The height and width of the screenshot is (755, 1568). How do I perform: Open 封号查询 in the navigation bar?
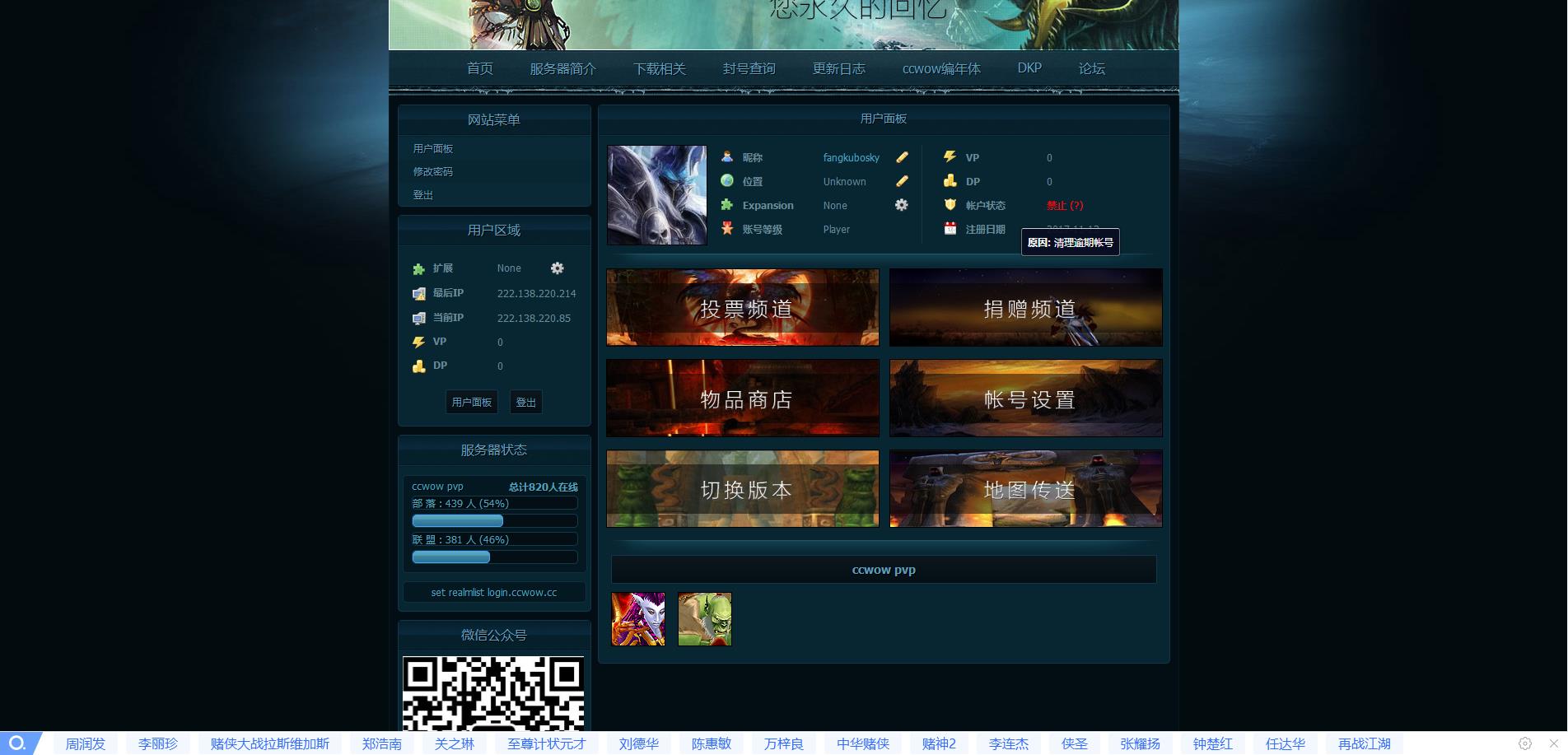pos(749,68)
